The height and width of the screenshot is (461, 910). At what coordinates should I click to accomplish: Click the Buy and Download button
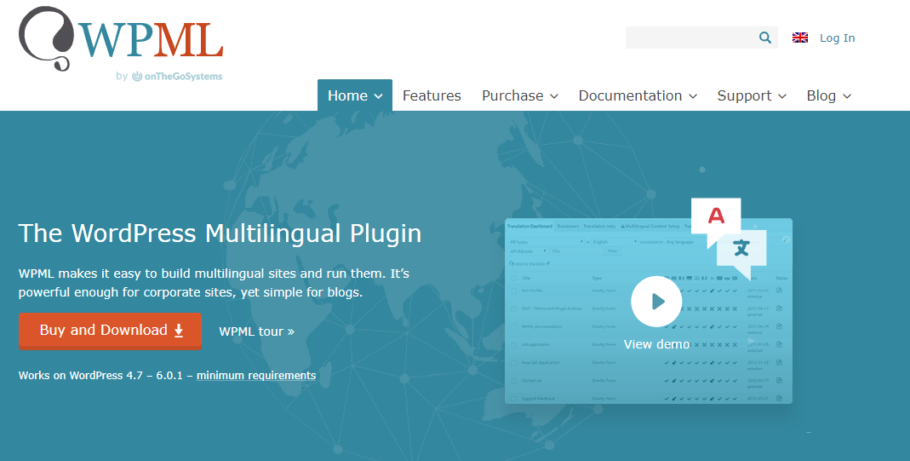[110, 331]
